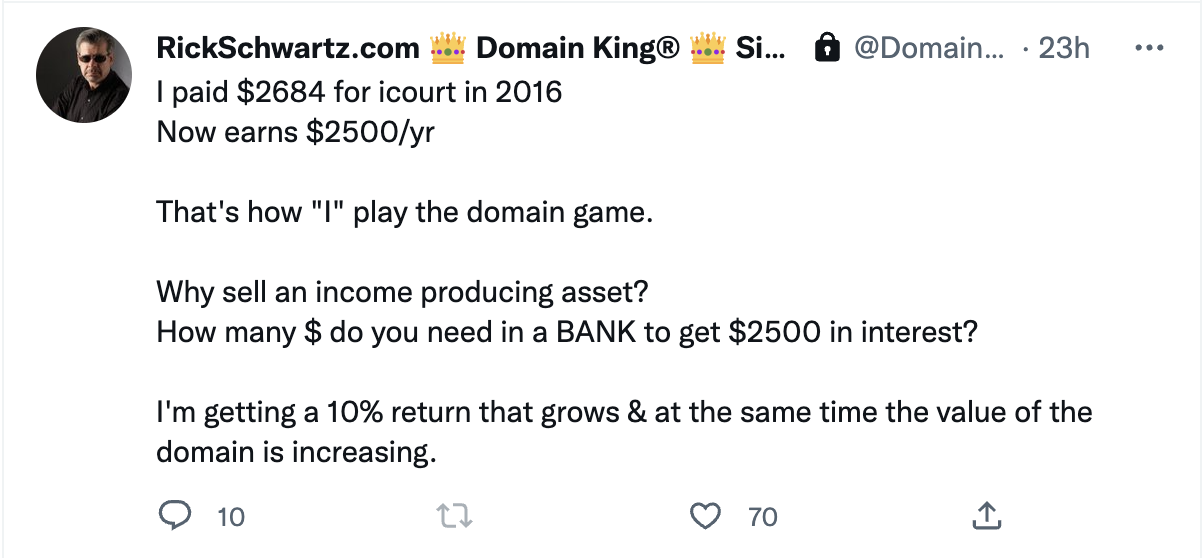Open the share menu via the share icon
The height and width of the screenshot is (558, 1204).
986,516
